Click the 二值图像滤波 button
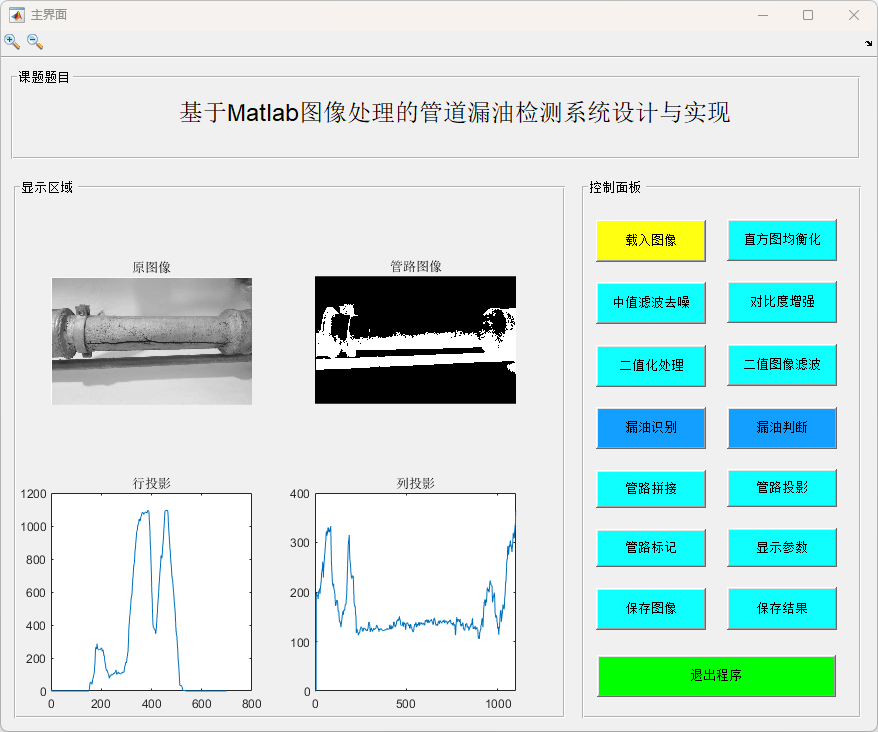Image resolution: width=878 pixels, height=732 pixels. 781,365
